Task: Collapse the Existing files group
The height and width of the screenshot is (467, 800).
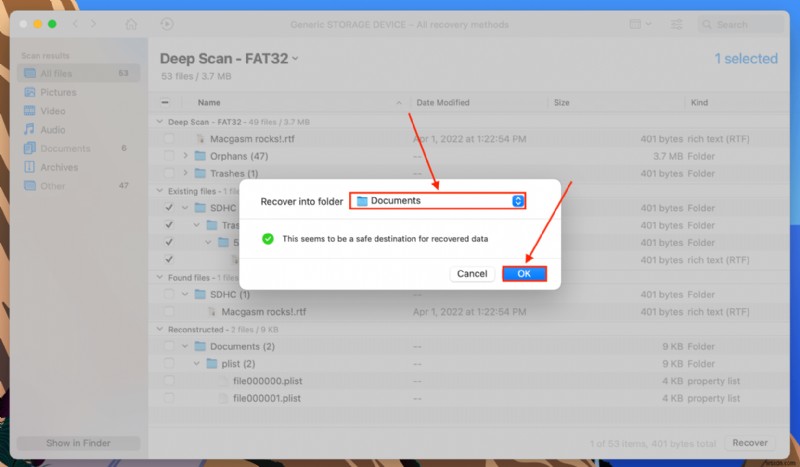Action: pos(160,191)
